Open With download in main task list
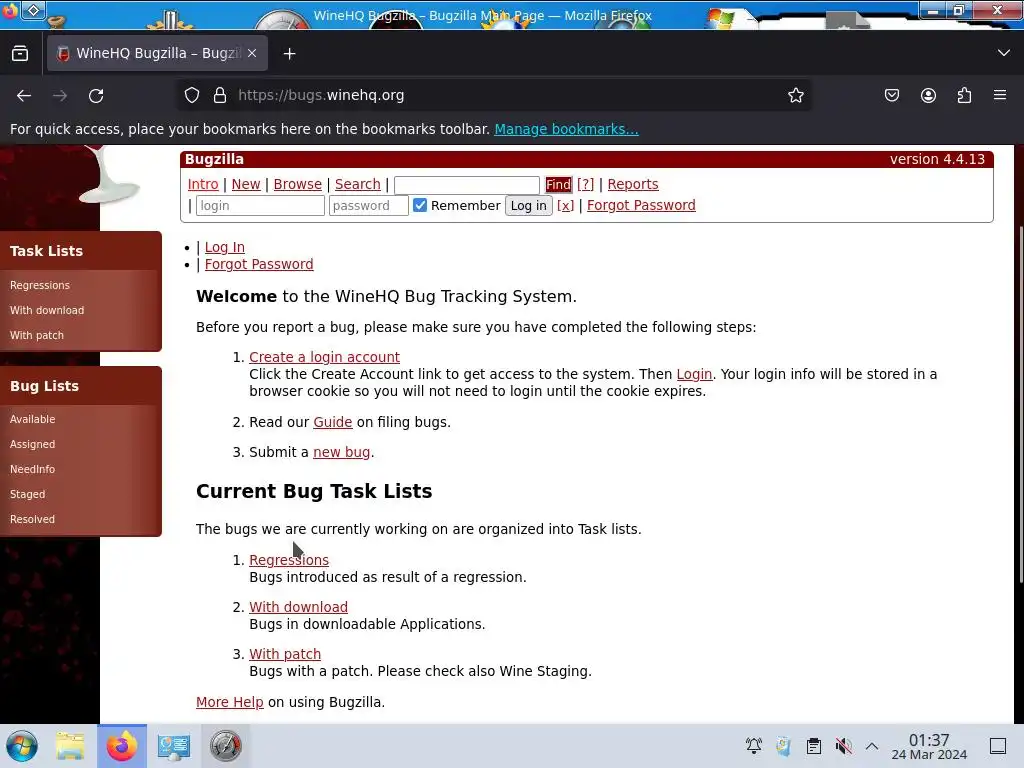Image resolution: width=1024 pixels, height=768 pixels. pyautogui.click(x=298, y=607)
